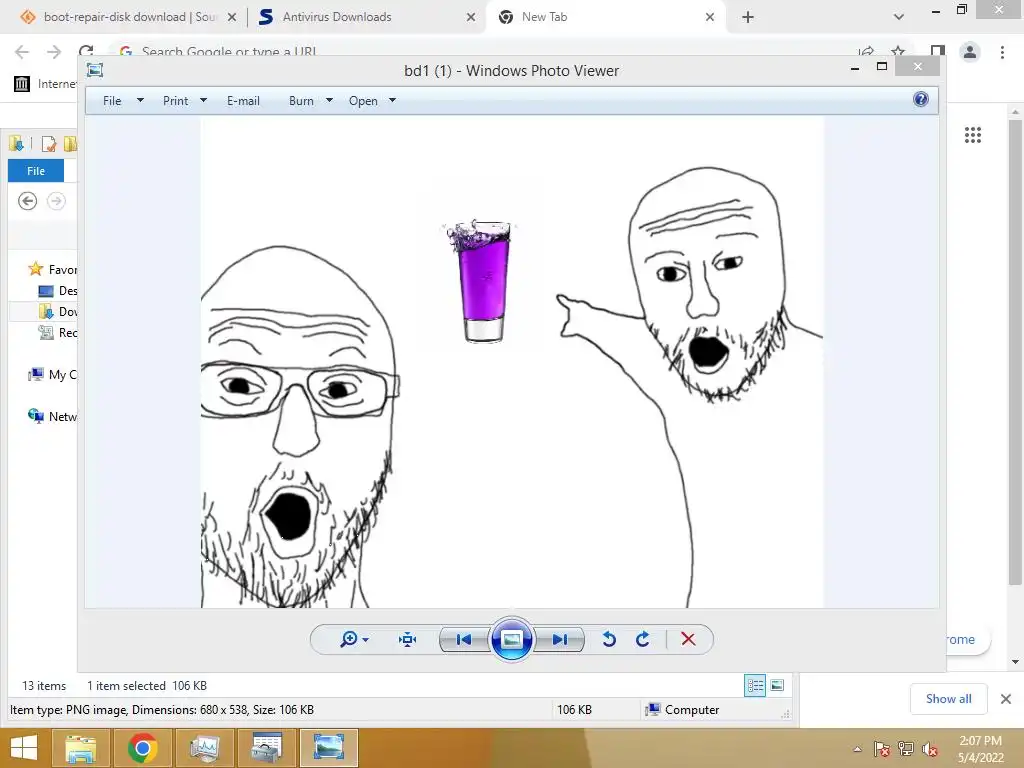1024x768 pixels.
Task: Click the network tray icon
Action: [905, 748]
